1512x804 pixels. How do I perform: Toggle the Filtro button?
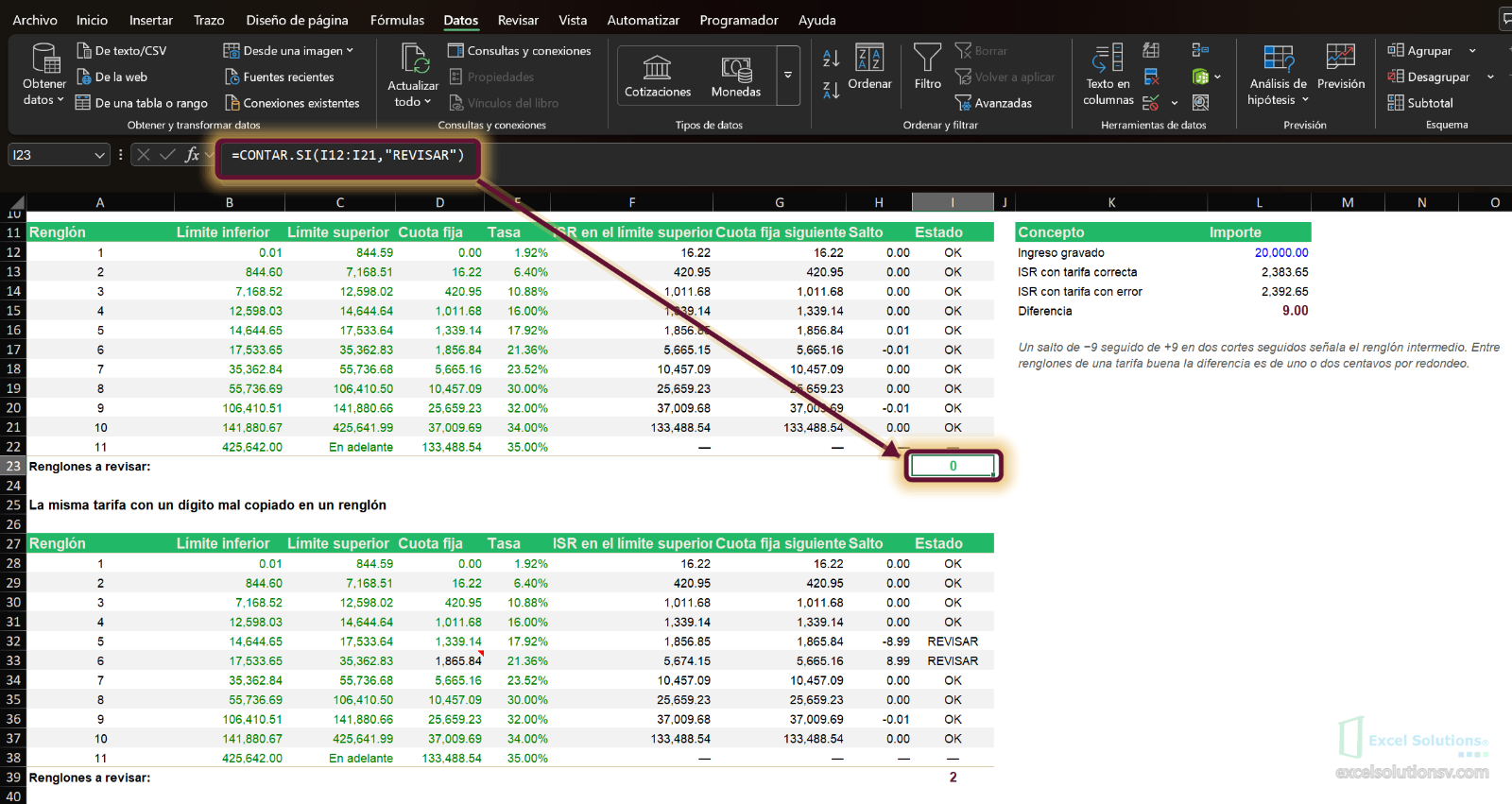(x=928, y=67)
